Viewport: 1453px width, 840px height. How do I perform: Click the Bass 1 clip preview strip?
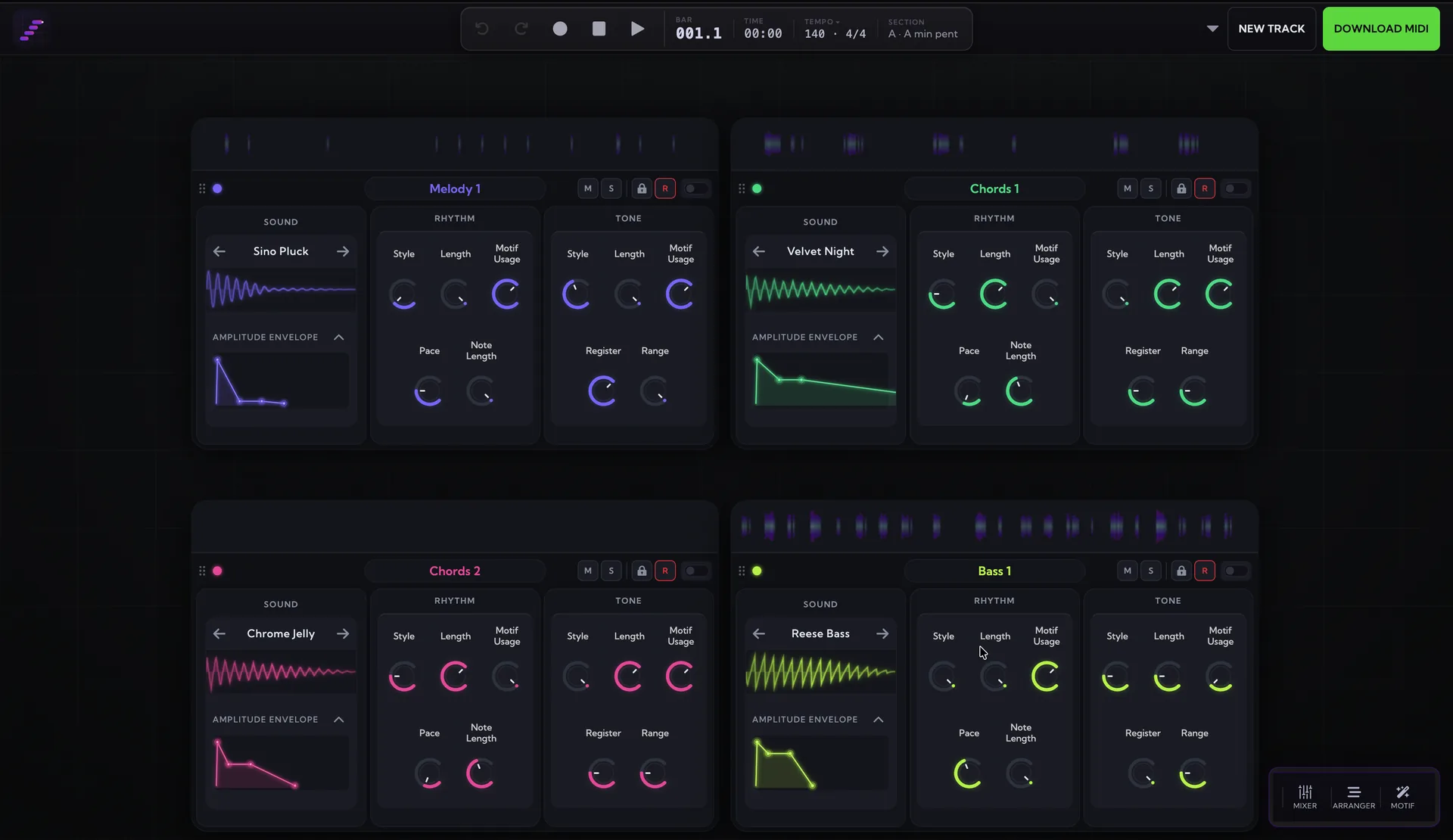coord(994,526)
